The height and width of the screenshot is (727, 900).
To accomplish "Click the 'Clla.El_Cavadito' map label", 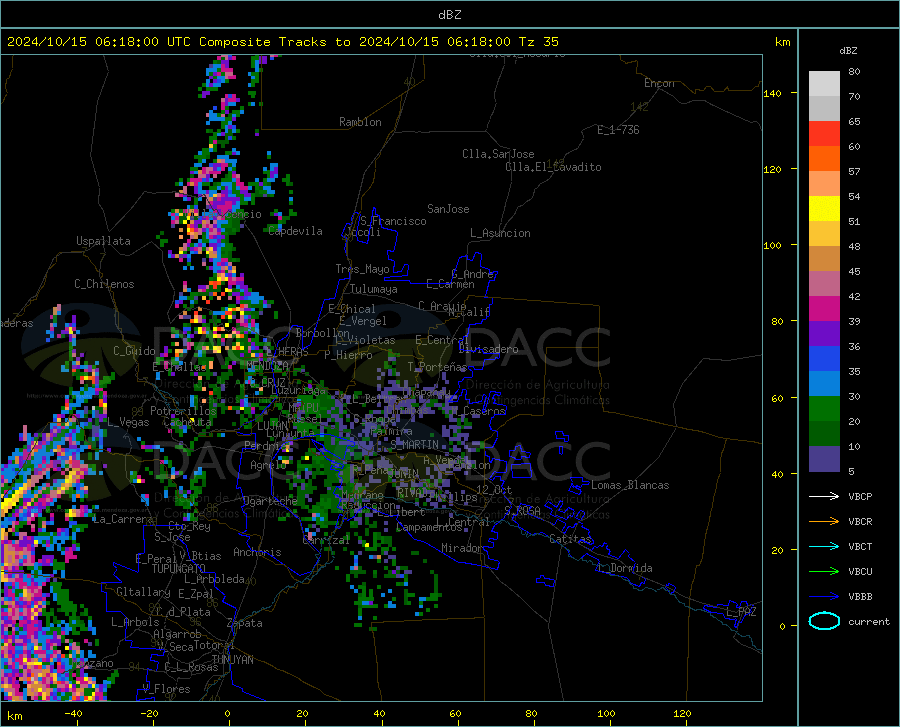I will click(x=553, y=167).
